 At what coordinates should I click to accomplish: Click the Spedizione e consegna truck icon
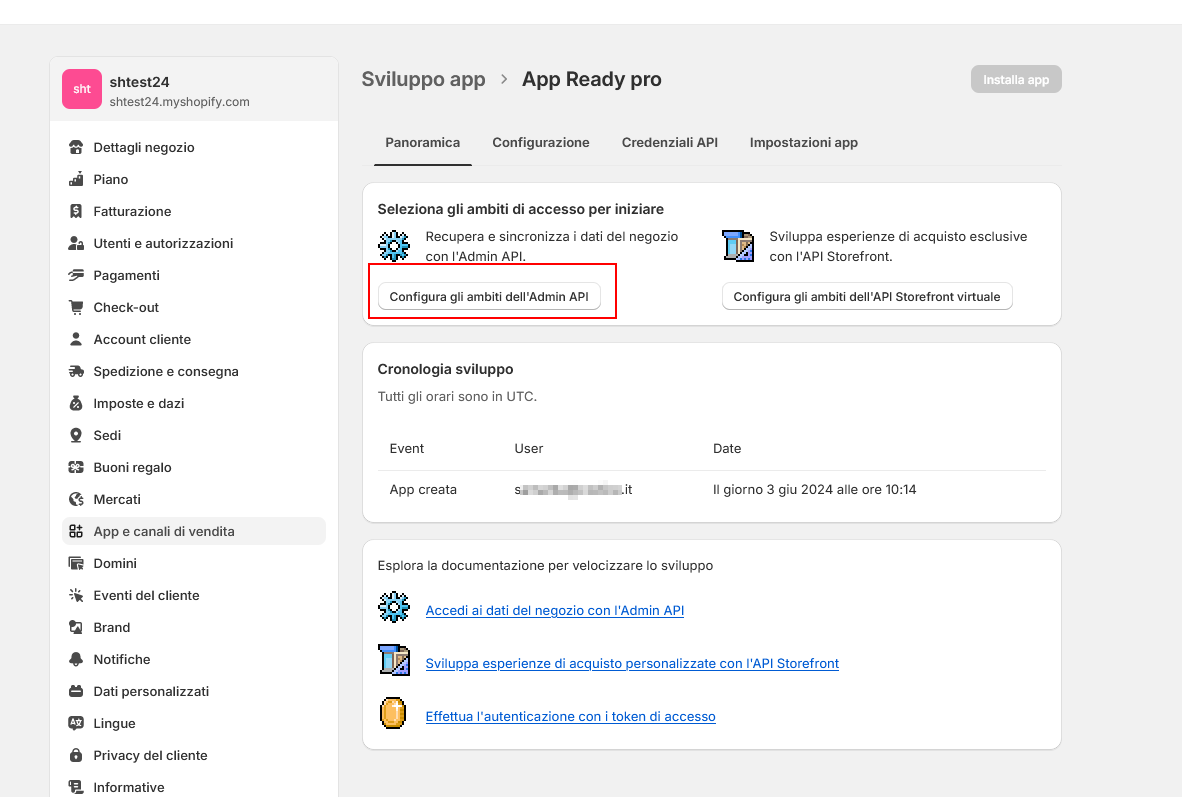(x=76, y=372)
